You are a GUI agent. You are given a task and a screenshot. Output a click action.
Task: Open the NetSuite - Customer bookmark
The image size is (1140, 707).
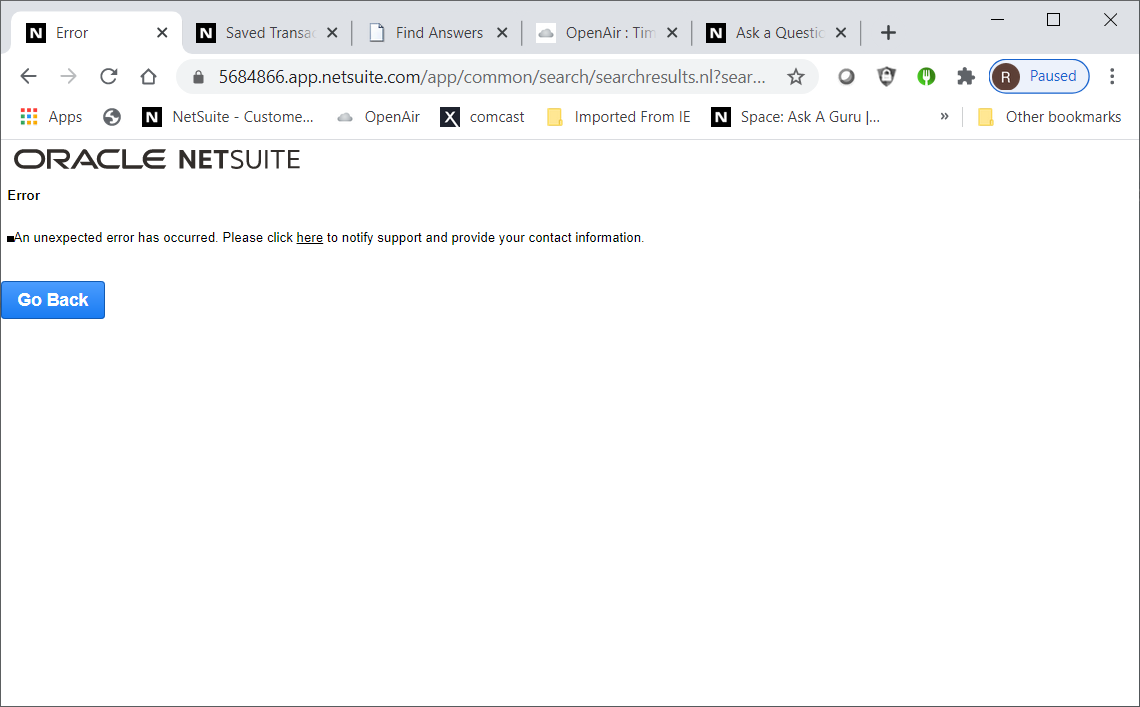[228, 117]
